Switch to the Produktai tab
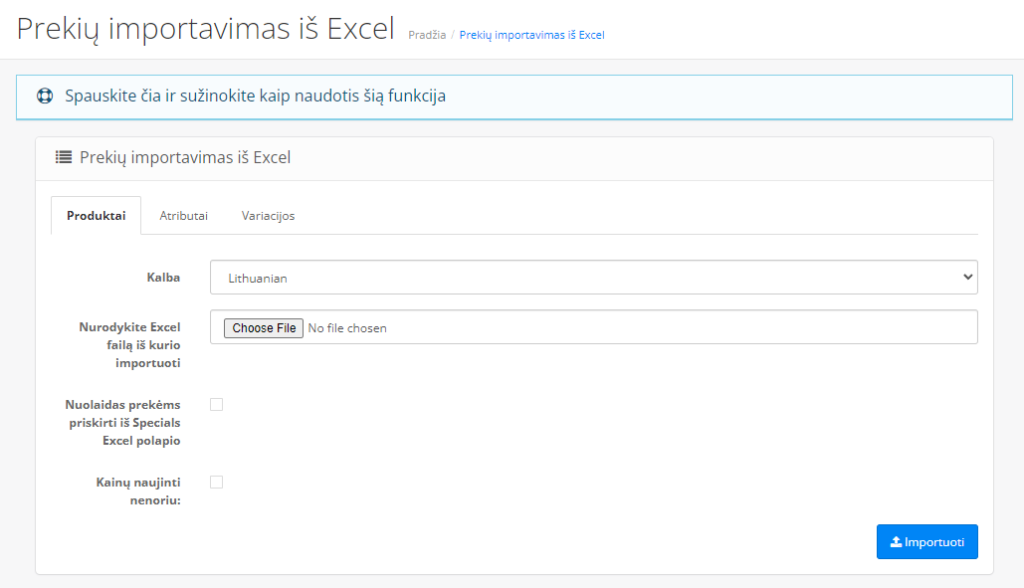1024x588 pixels. pos(96,216)
